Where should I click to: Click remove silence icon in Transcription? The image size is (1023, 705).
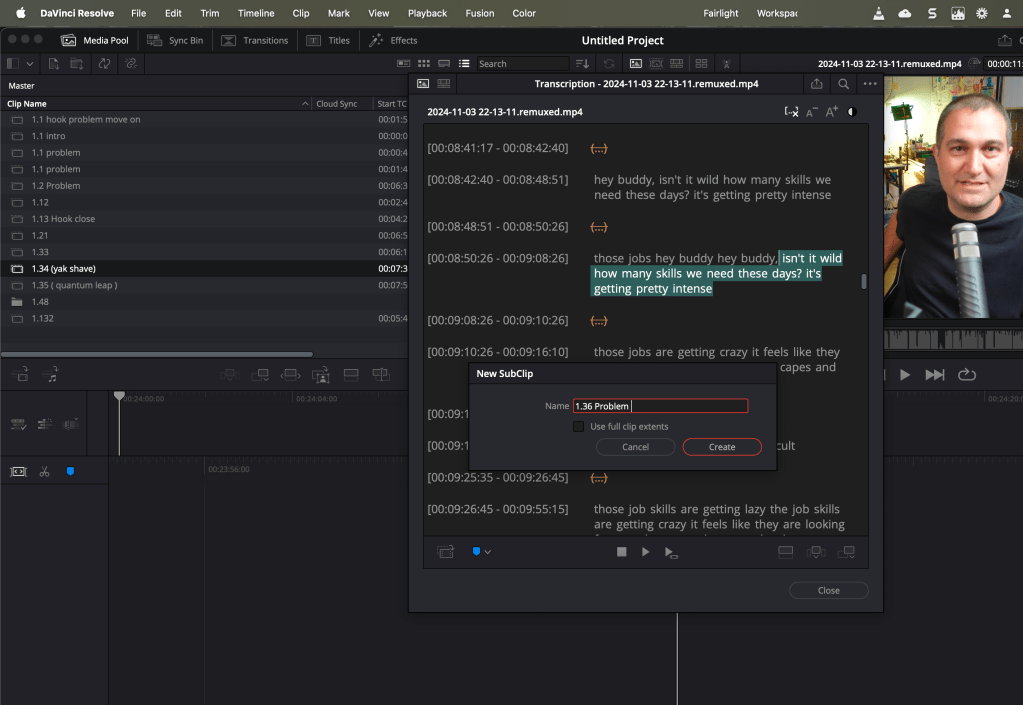point(791,112)
